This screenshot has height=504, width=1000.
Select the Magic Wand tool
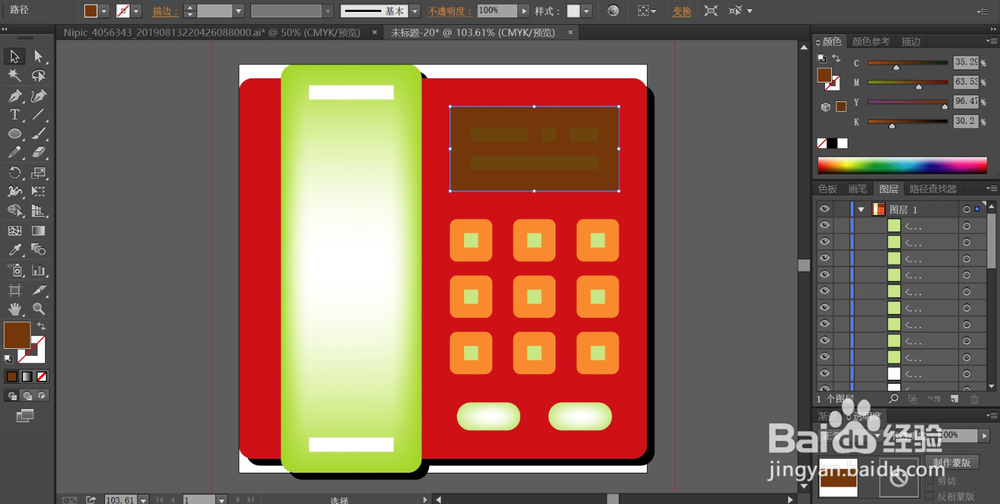pyautogui.click(x=15, y=76)
